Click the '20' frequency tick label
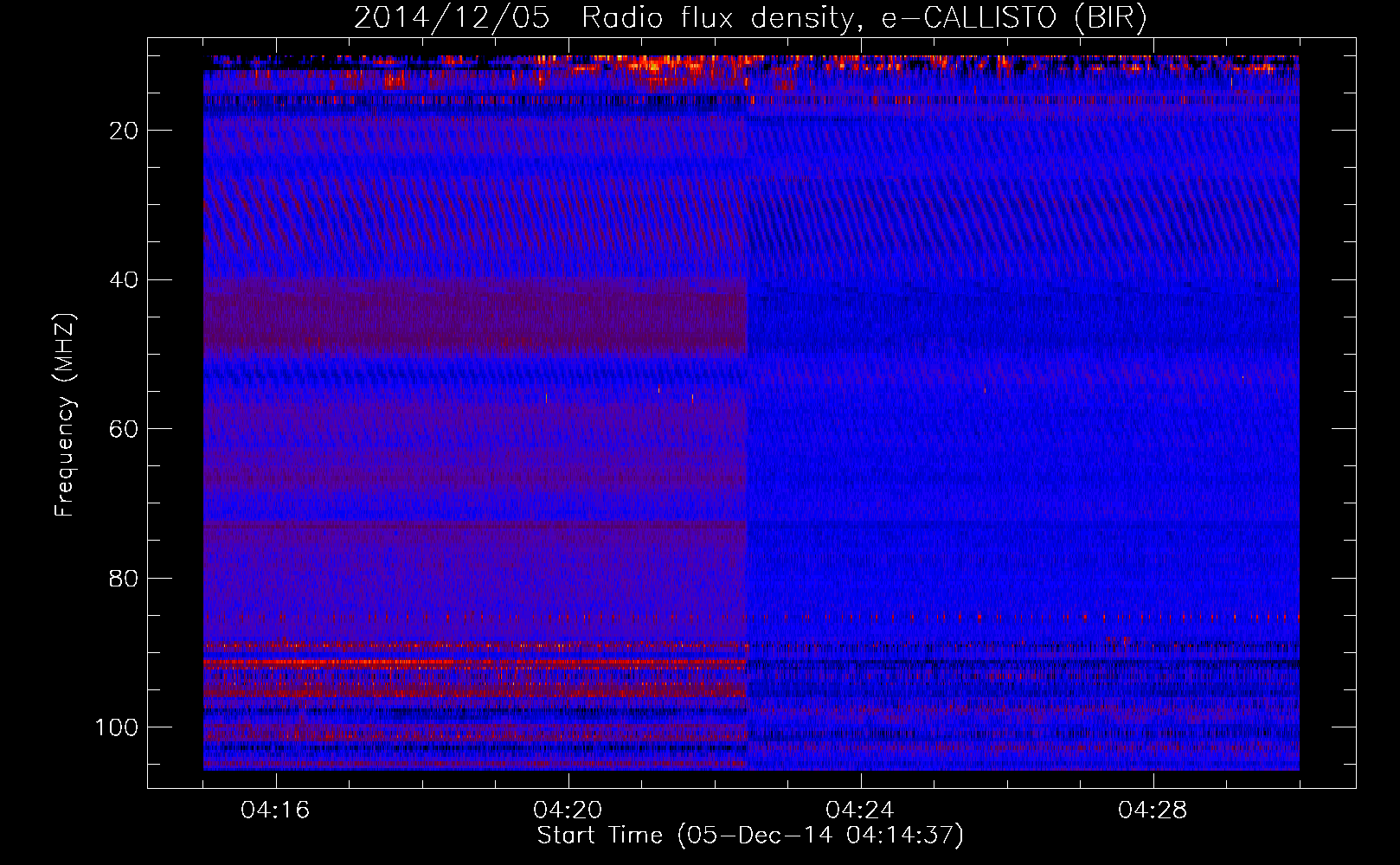 click(x=125, y=131)
